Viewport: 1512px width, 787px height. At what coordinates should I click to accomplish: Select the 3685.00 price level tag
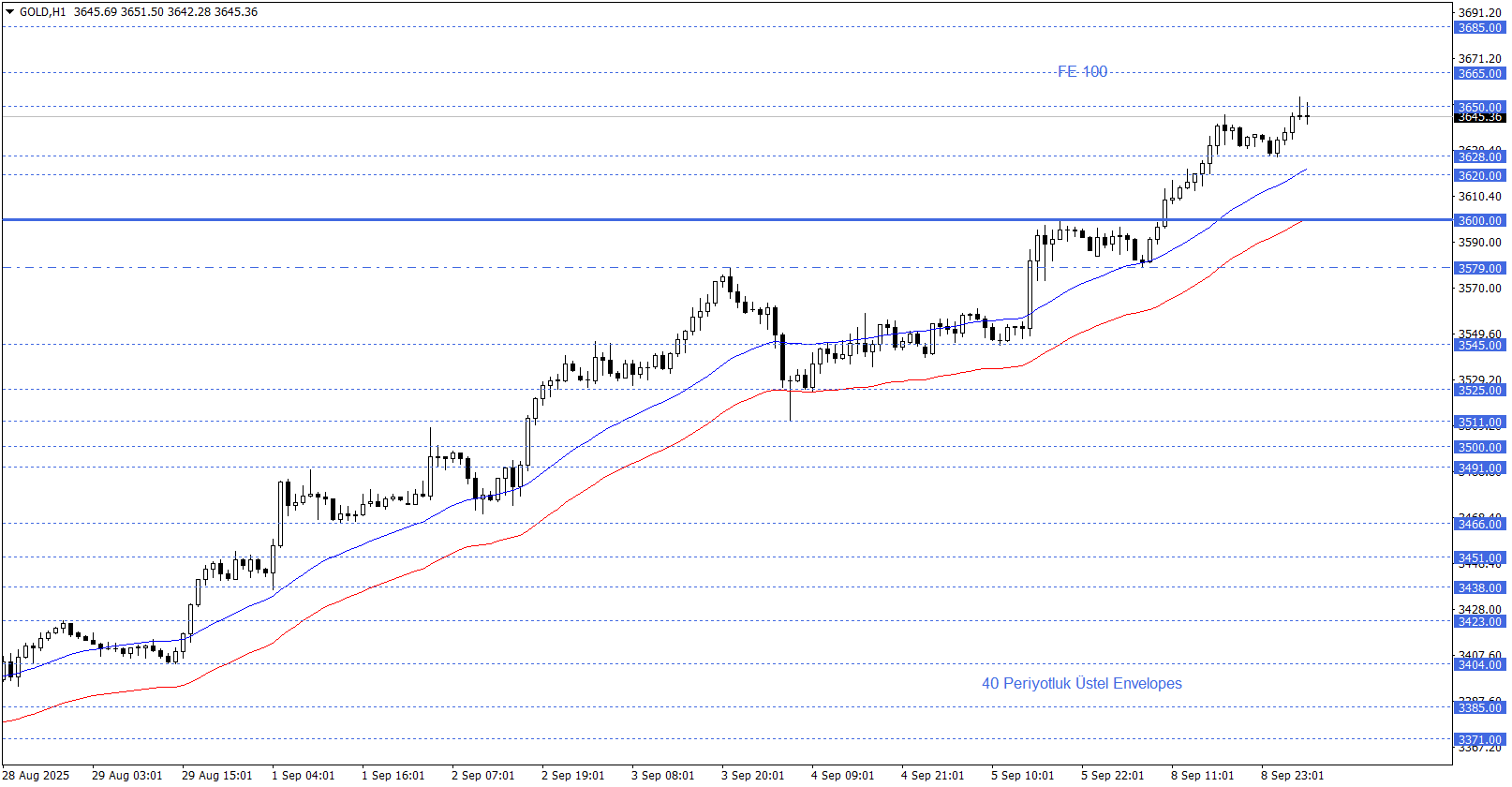(1479, 27)
